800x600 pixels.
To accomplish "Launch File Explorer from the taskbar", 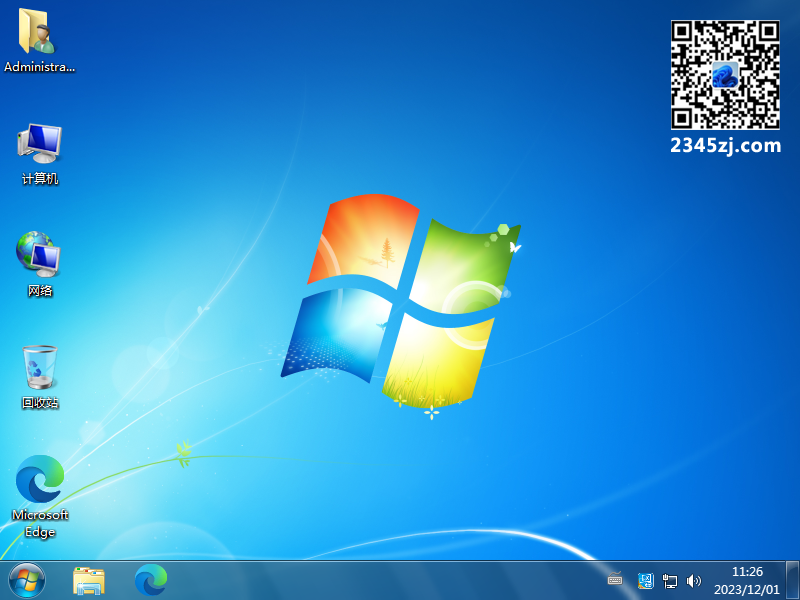I will tap(89, 581).
